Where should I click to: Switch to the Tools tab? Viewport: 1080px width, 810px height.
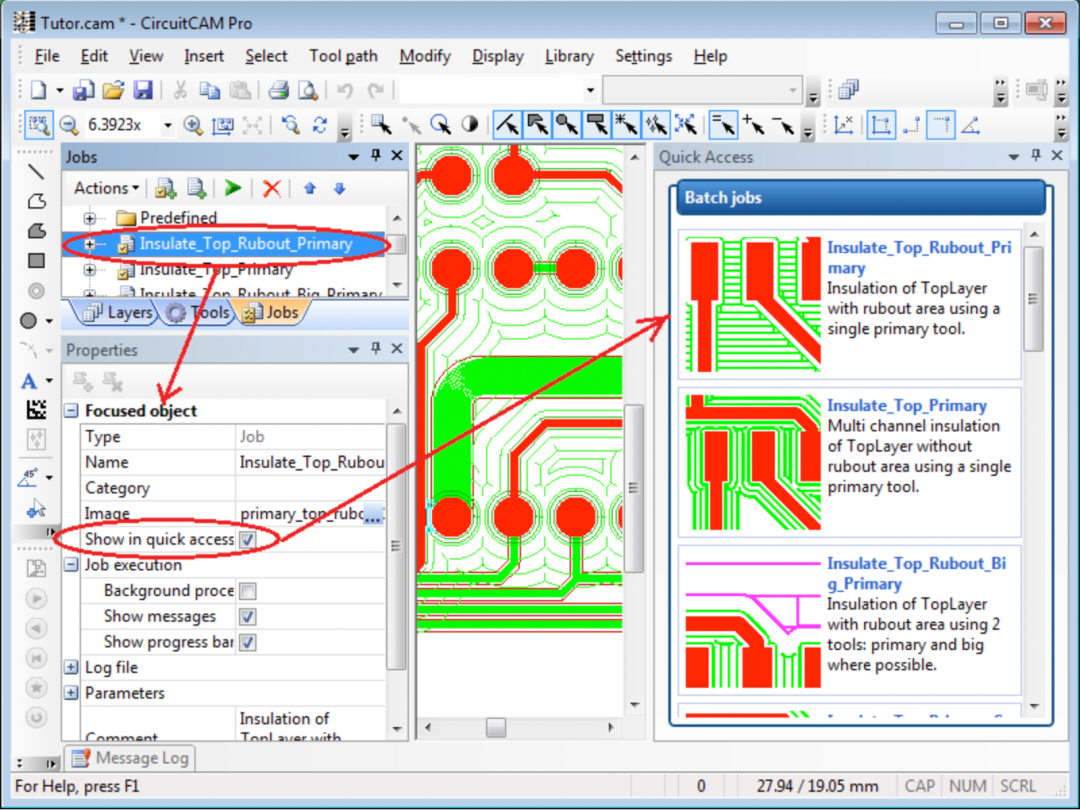[198, 313]
